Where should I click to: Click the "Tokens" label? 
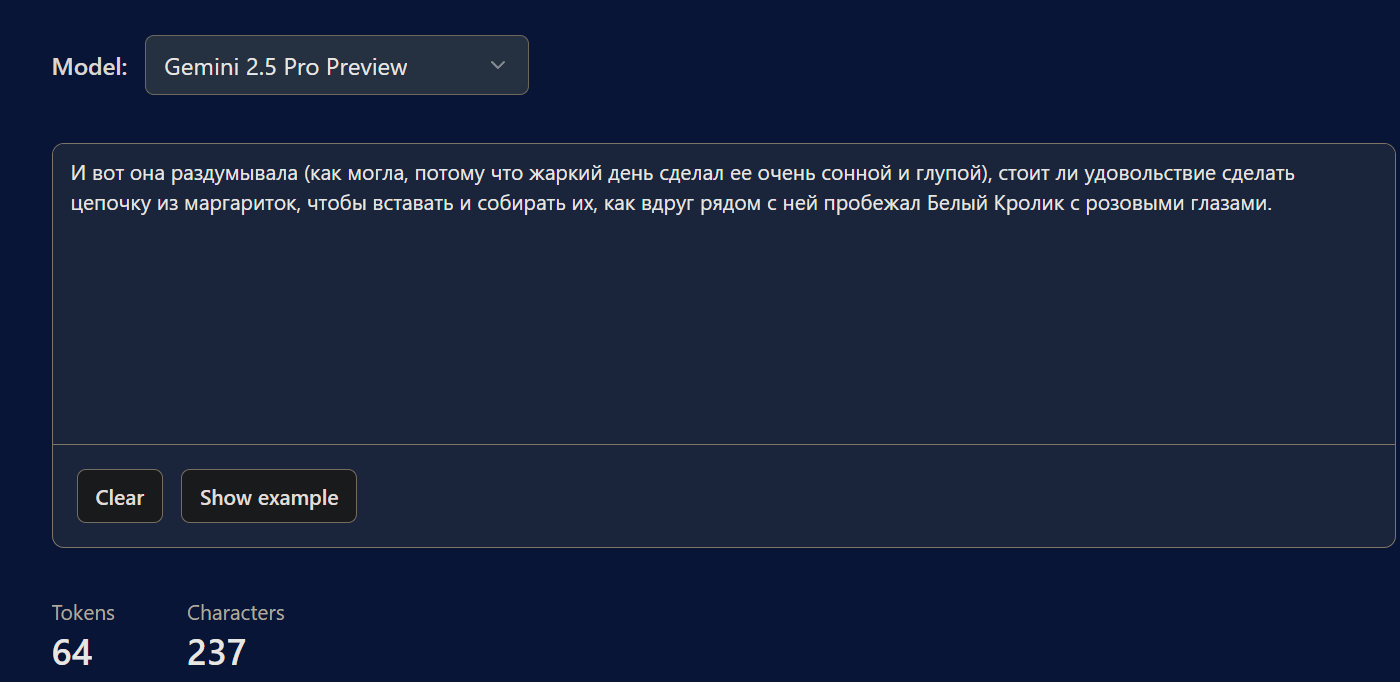pos(83,613)
